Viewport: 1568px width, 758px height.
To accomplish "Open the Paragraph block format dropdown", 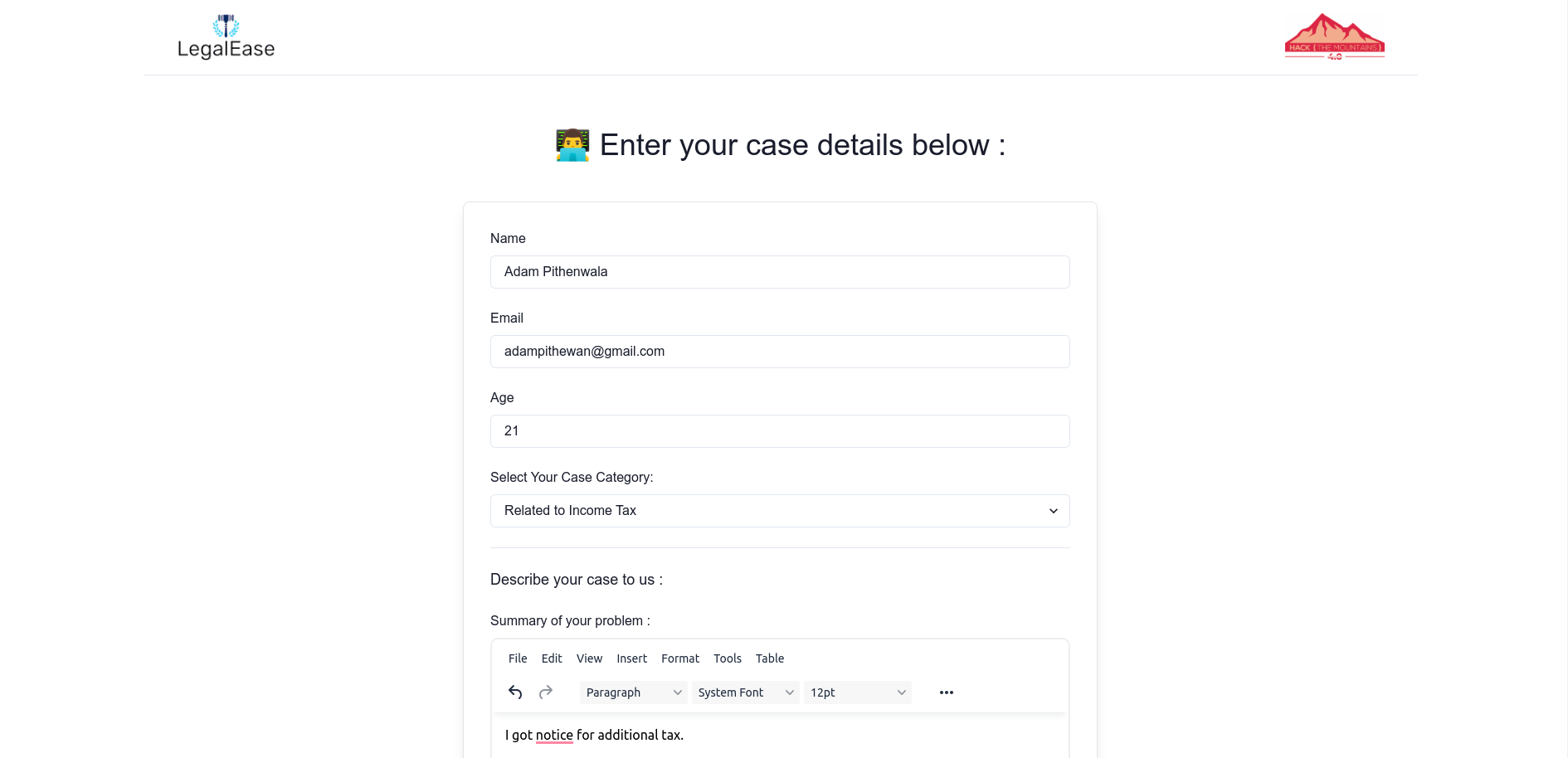I will coord(633,692).
